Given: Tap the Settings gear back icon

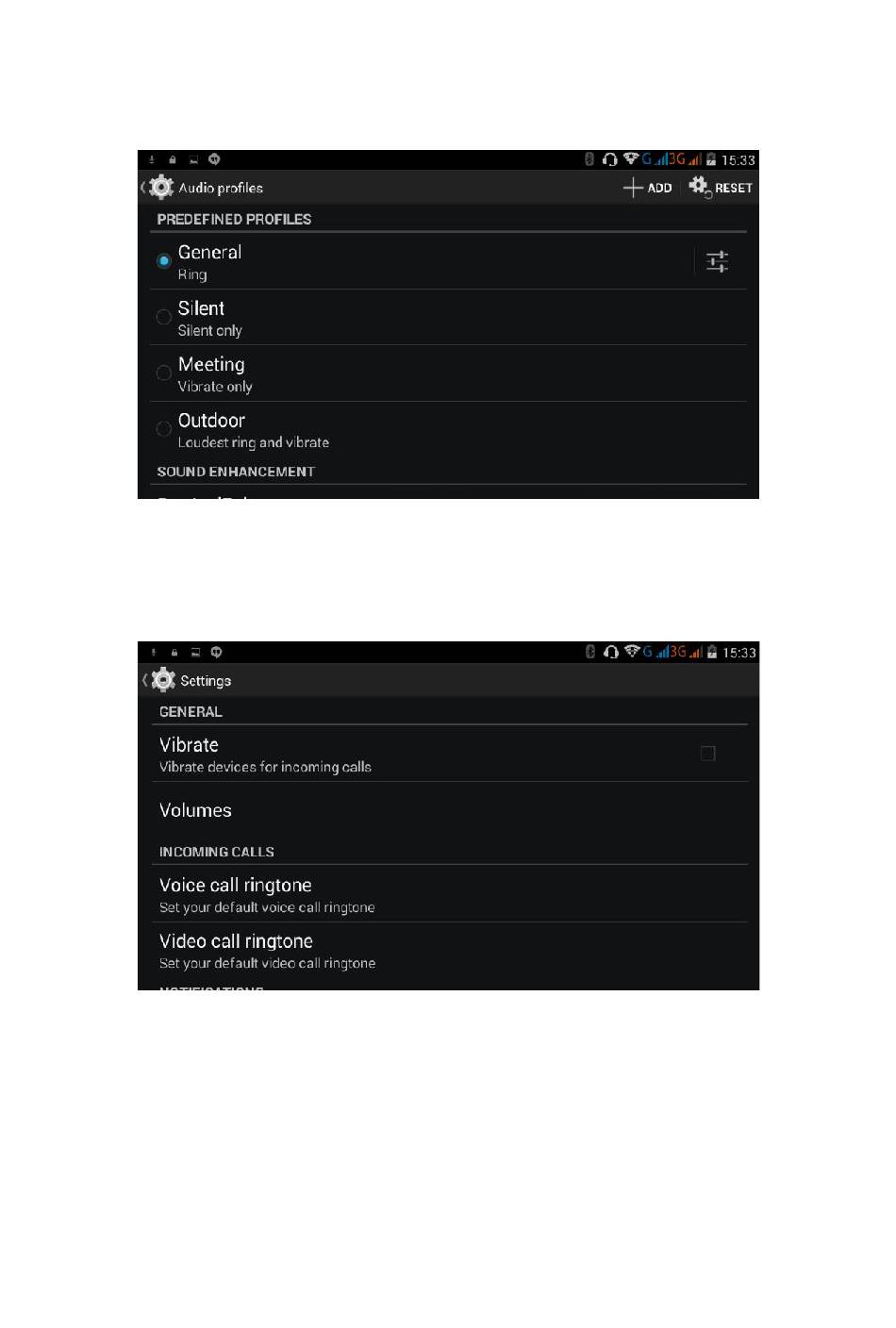Looking at the screenshot, I should tap(163, 679).
